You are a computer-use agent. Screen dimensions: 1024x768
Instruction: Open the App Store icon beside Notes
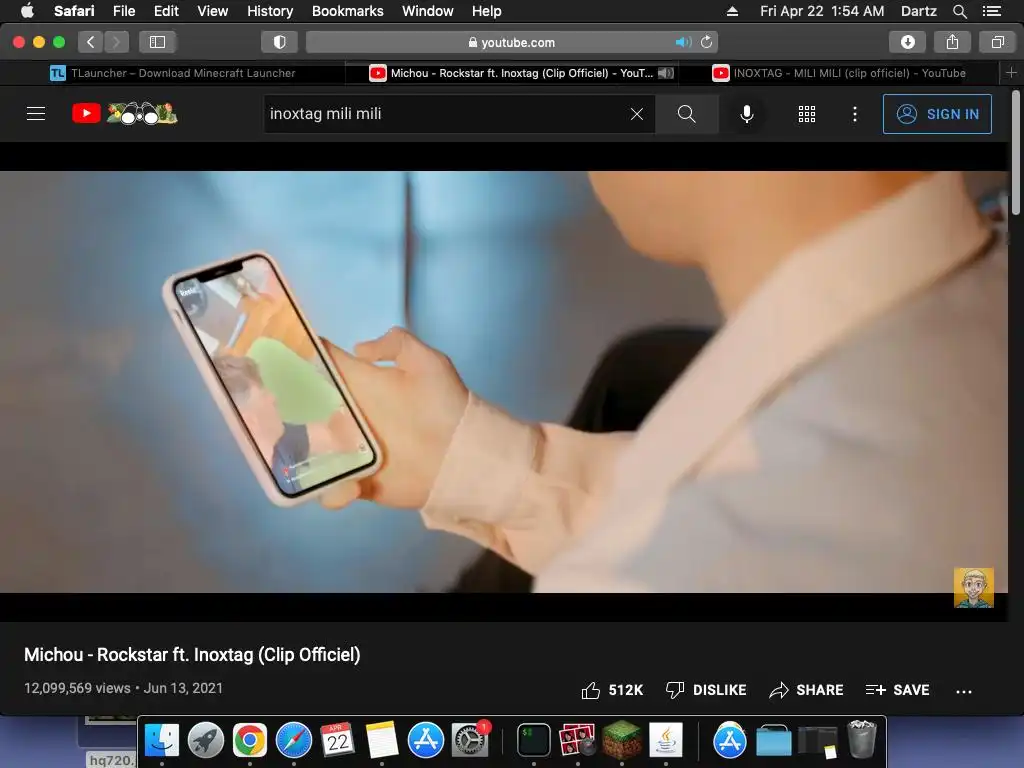pos(426,740)
